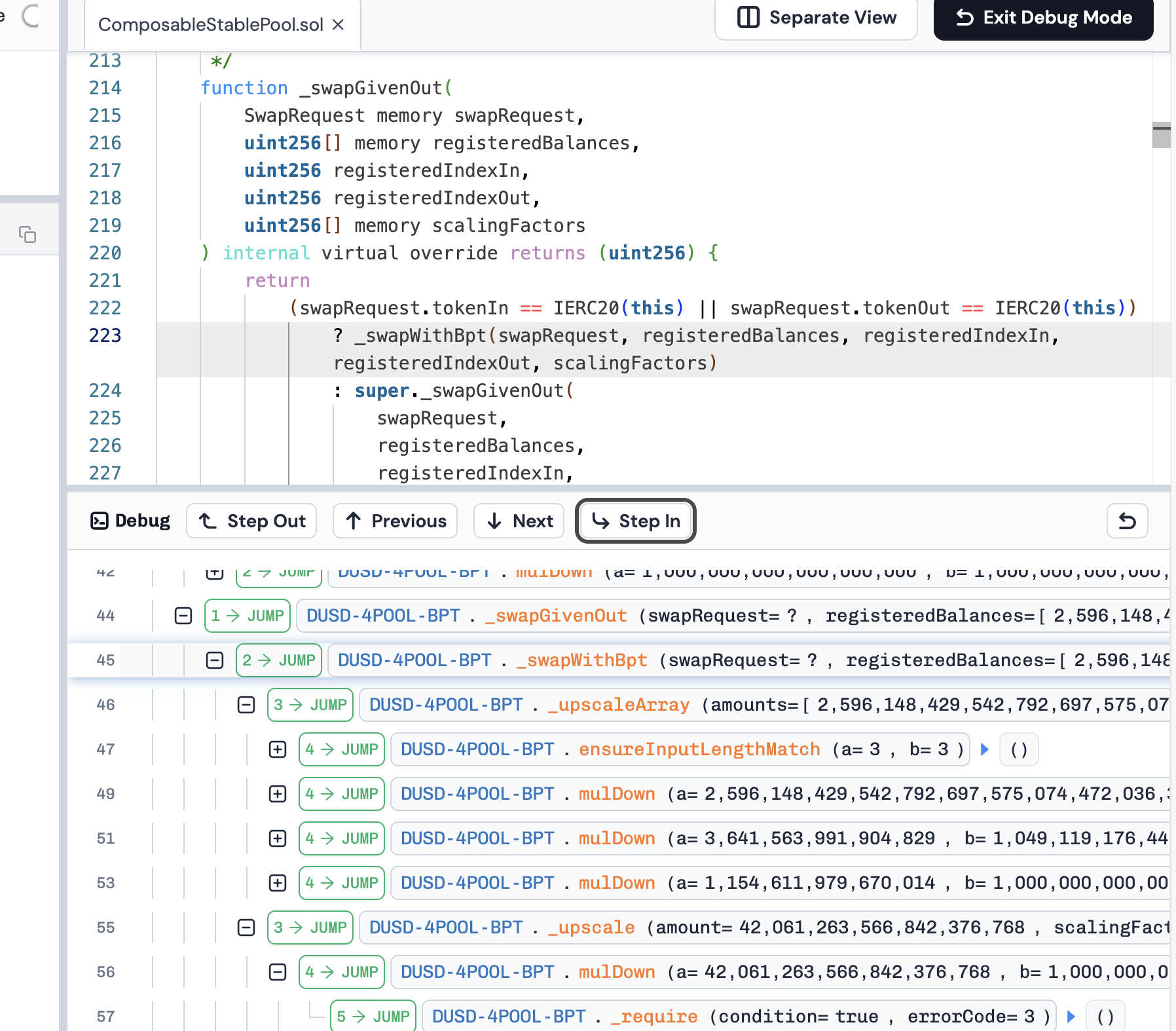Click the 5 → JUMP badge on row 57
The image size is (1176, 1031).
[373, 1017]
